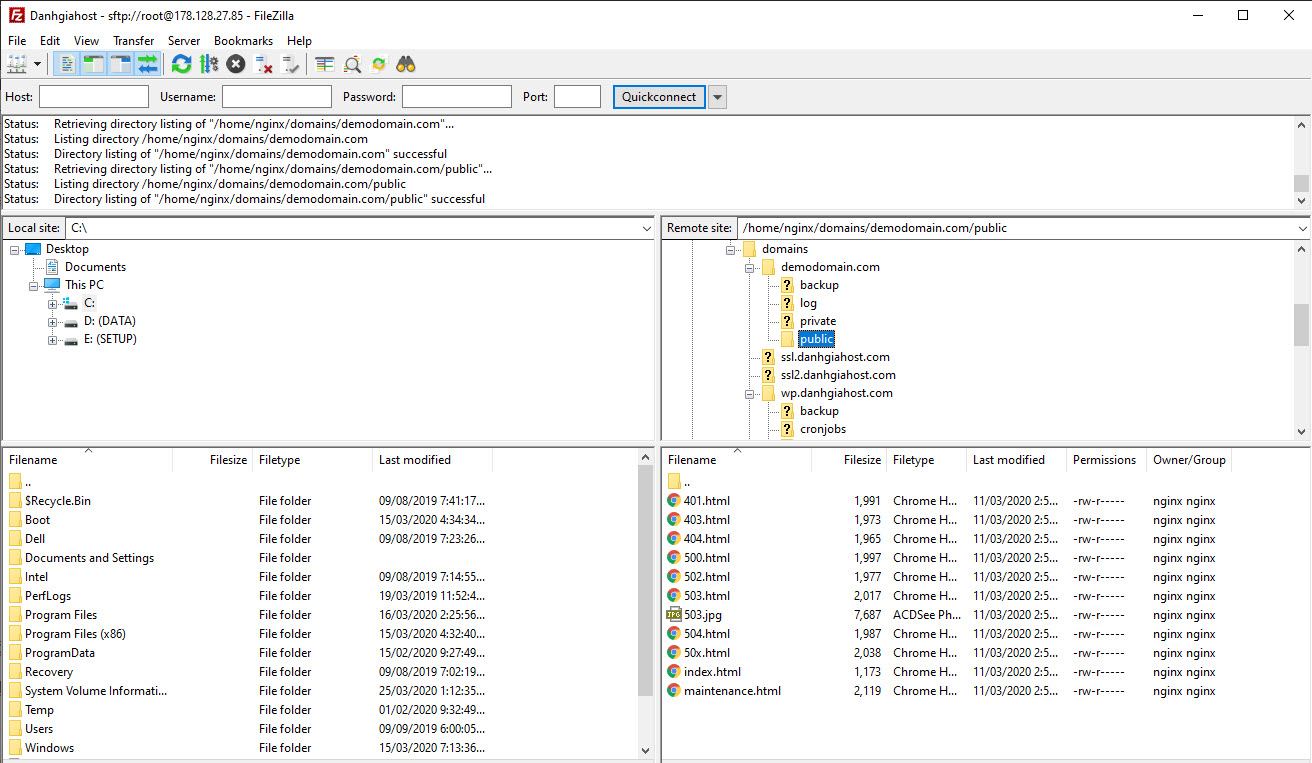Expand the E: (SETUP) drive node
The image size is (1312, 763).
coord(53,339)
